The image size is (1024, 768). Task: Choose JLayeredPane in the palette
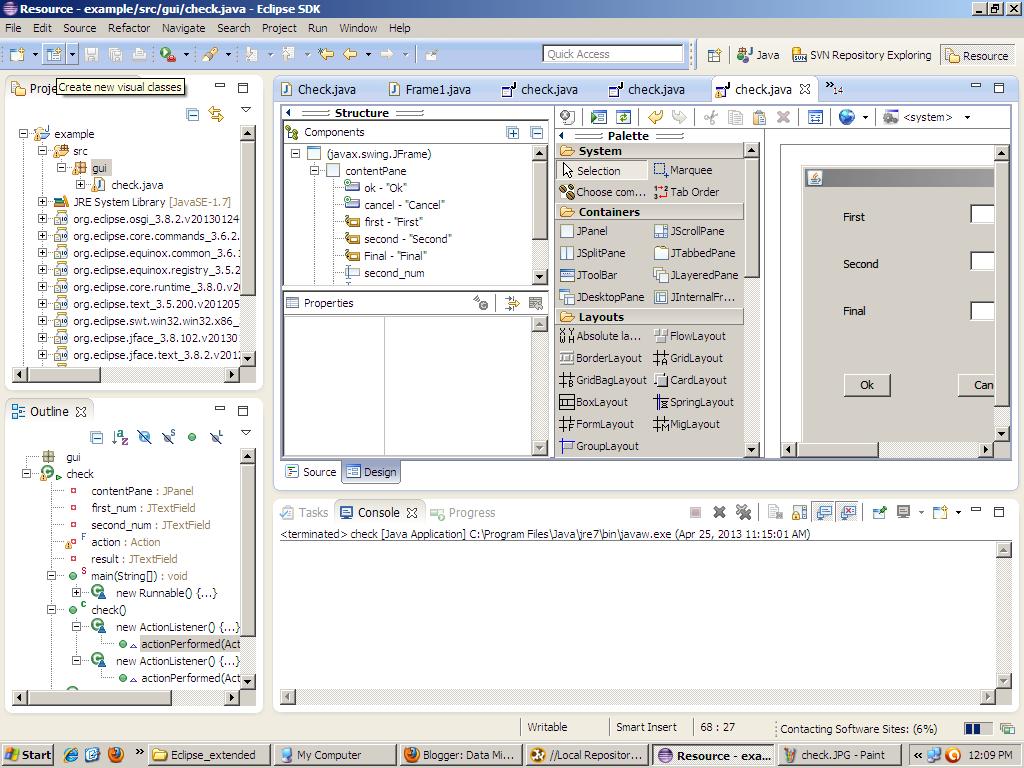696,275
